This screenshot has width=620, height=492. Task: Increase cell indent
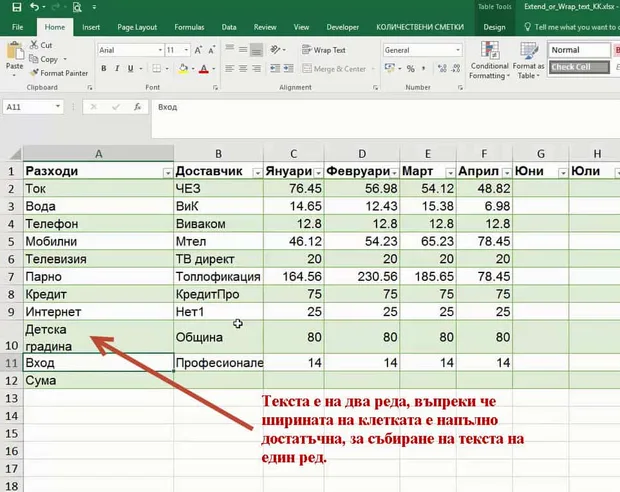pos(289,69)
